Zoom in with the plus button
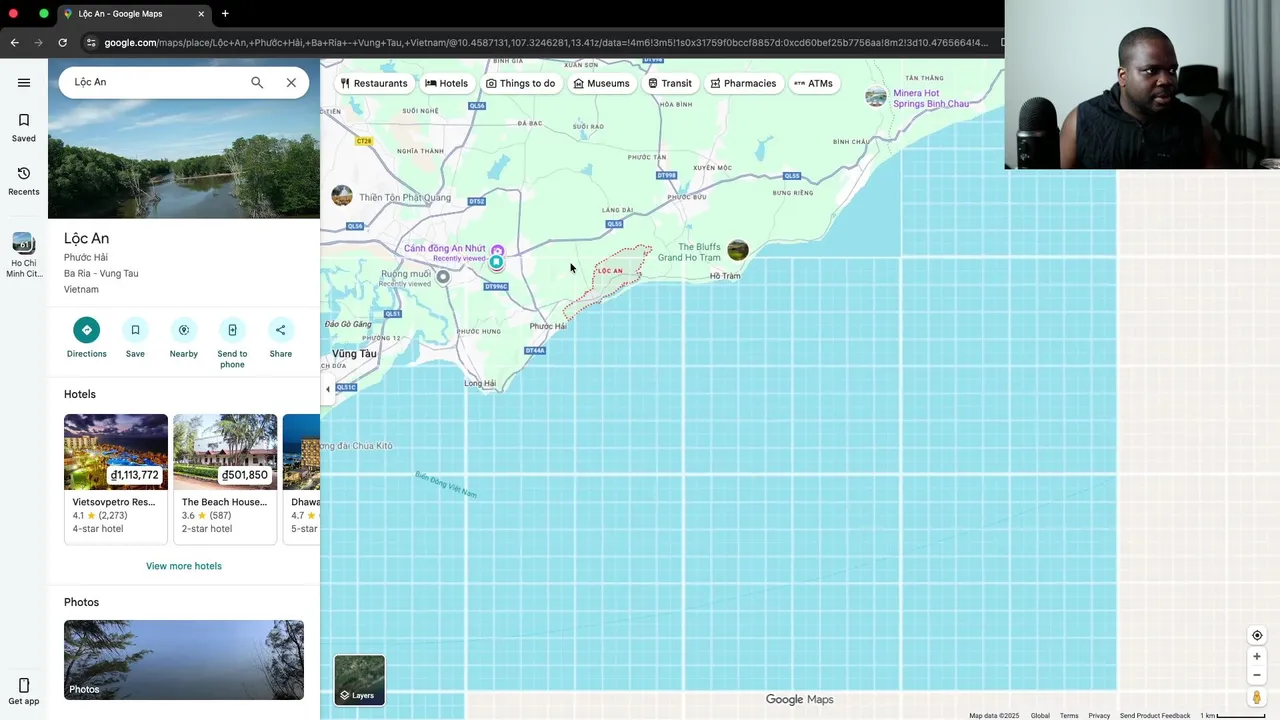Viewport: 1280px width, 720px height. pos(1257,657)
